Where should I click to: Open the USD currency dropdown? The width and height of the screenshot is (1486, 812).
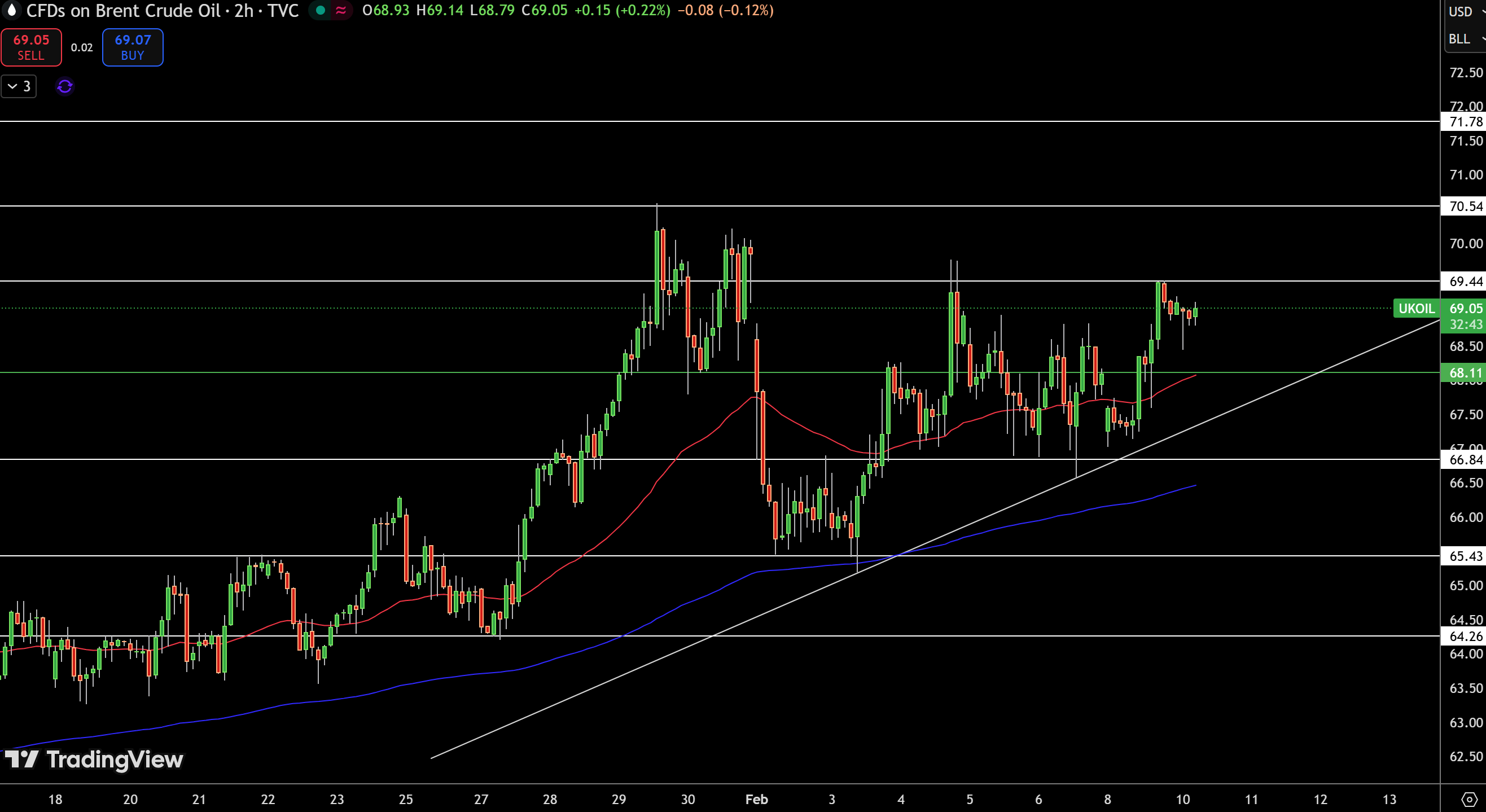(1465, 11)
